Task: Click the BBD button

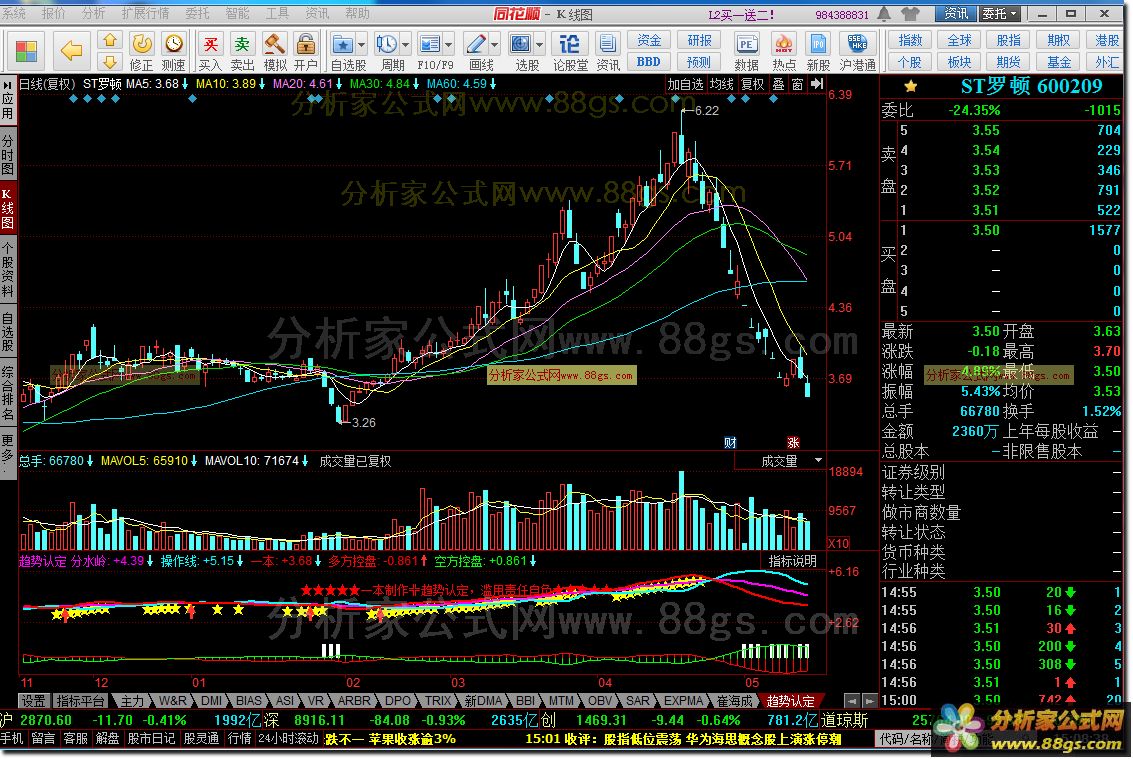Action: click(x=649, y=62)
